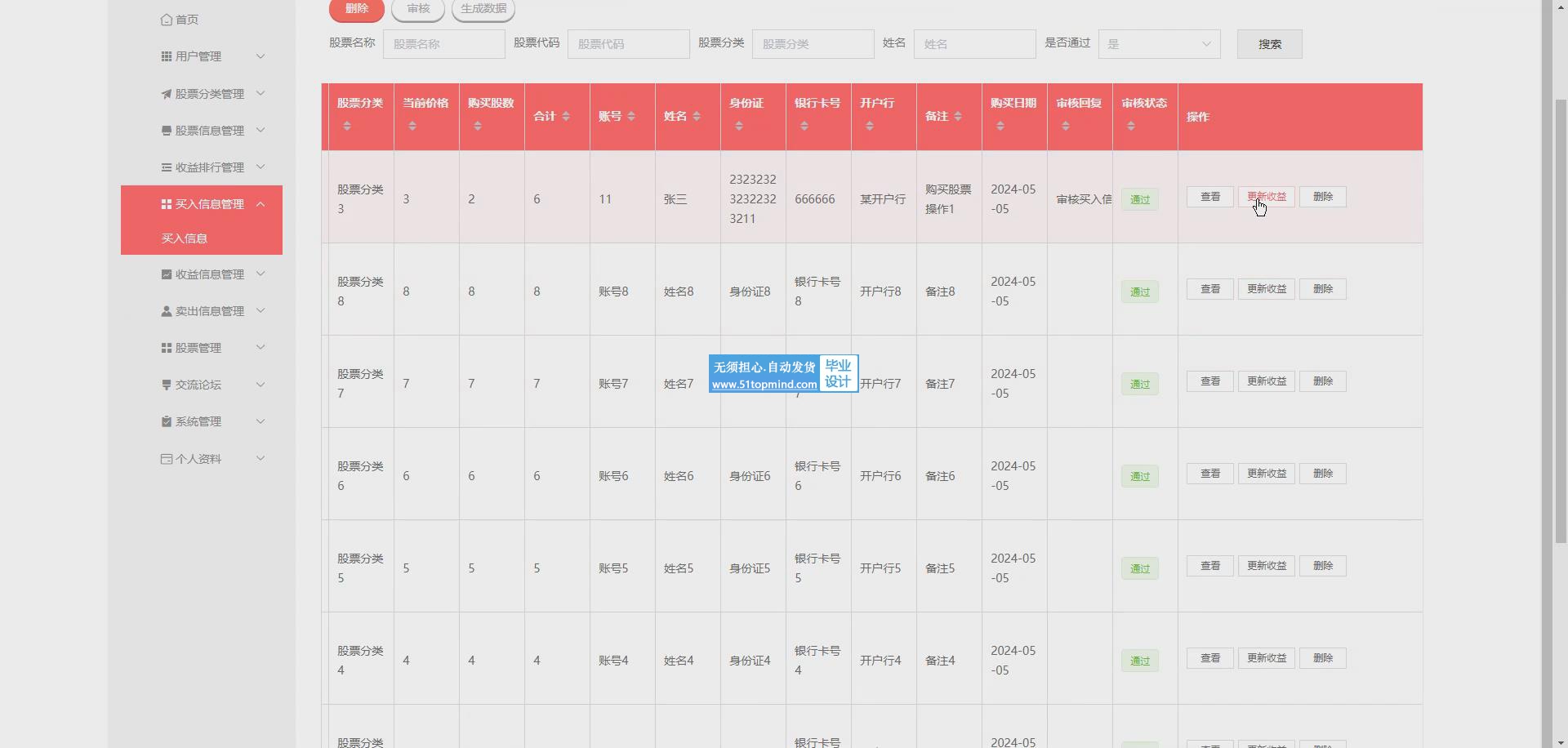Click 删除 for 姓名7 row
Viewport: 1568px width, 748px height.
click(1323, 381)
